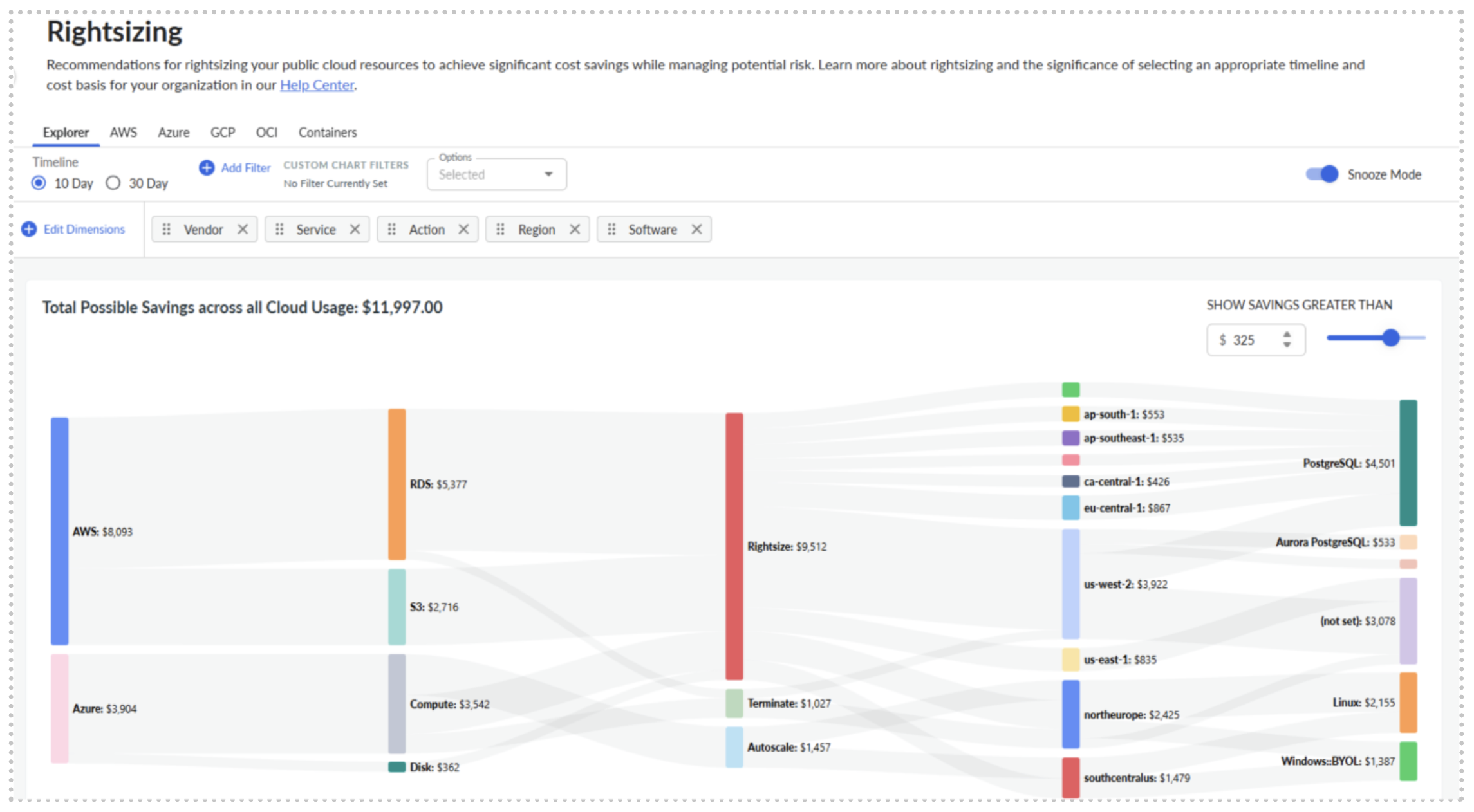Remove the Action dimension with its X icon
Screen dimensions: 1474x812
point(465,229)
